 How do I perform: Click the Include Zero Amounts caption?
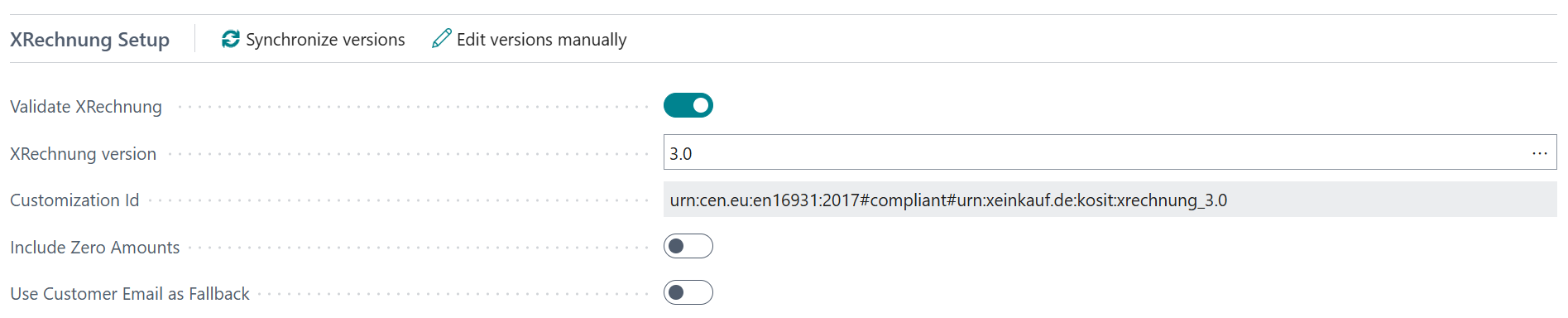(94, 248)
